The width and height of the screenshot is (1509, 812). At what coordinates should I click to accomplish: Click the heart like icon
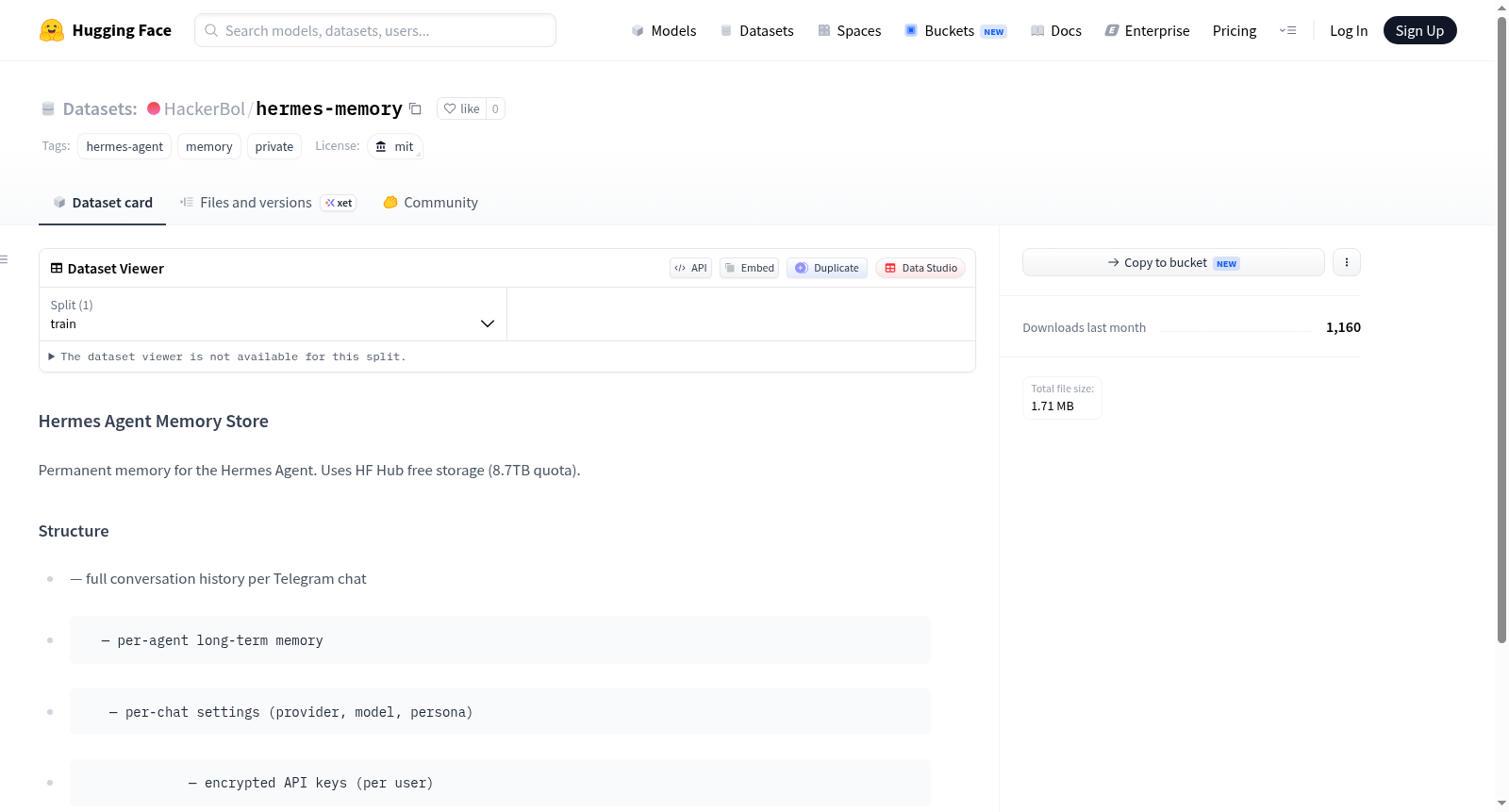coord(450,108)
